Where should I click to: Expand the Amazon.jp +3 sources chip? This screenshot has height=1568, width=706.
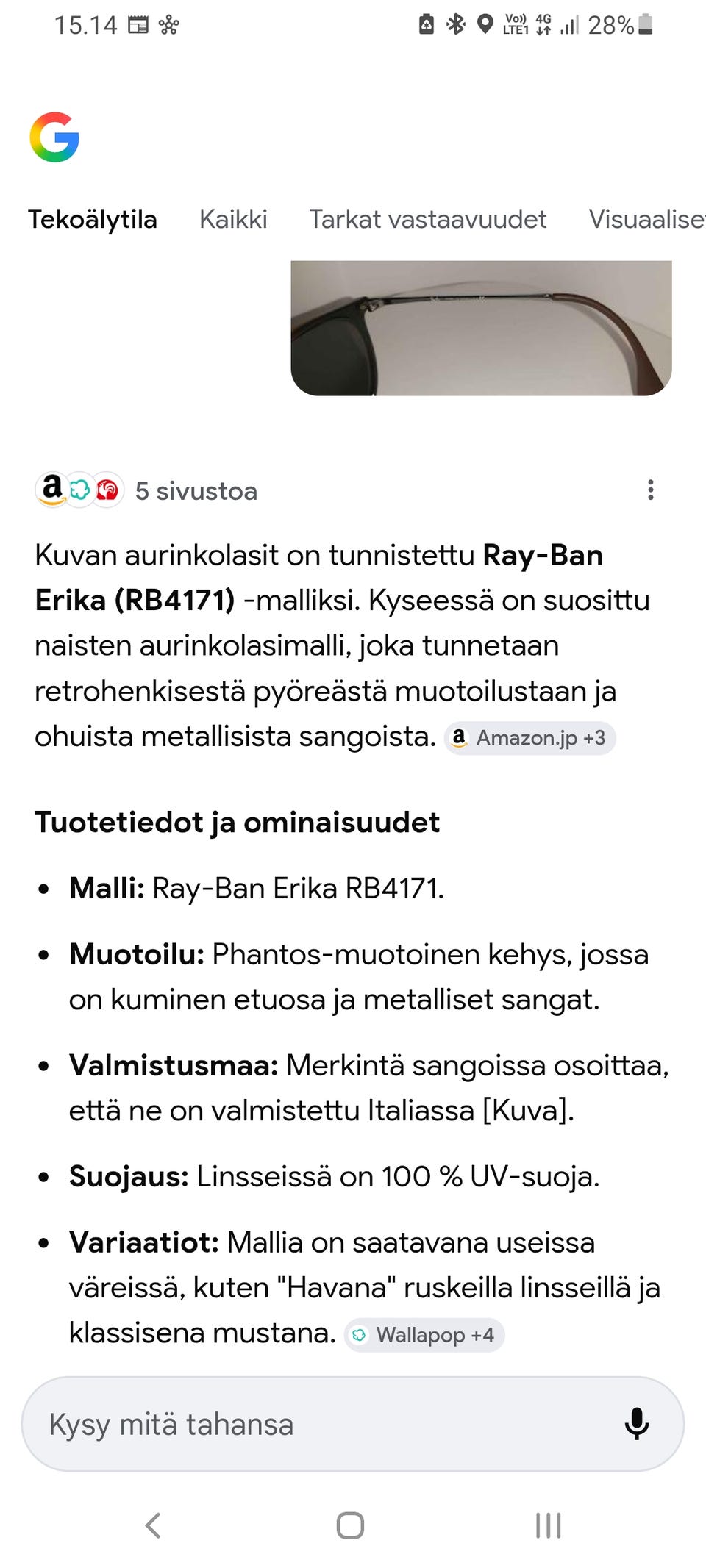(x=530, y=737)
